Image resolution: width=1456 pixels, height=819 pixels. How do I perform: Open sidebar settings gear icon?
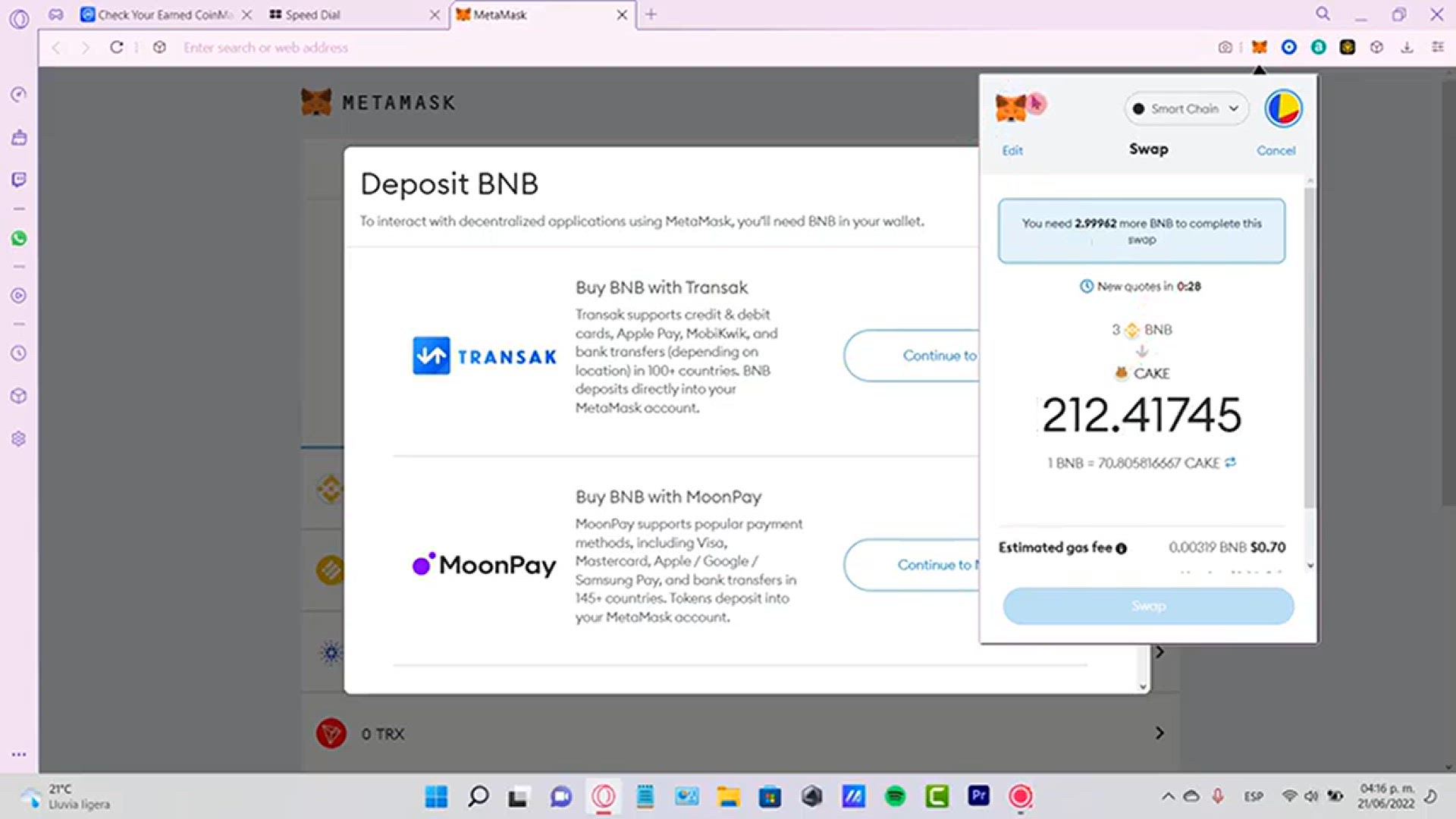[x=19, y=438]
